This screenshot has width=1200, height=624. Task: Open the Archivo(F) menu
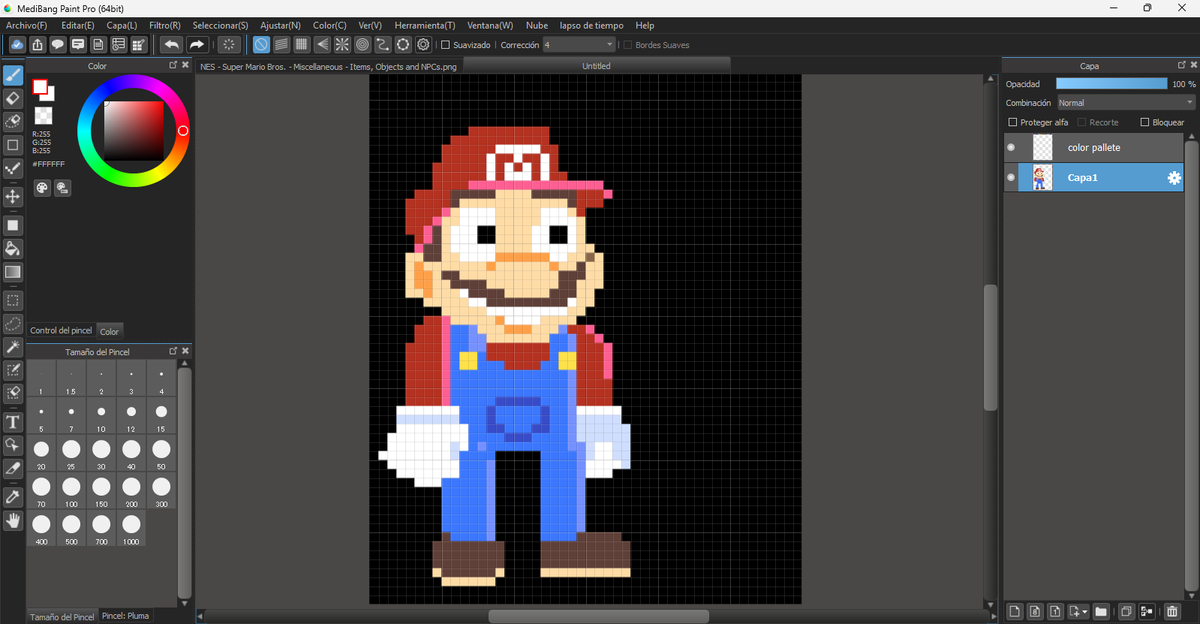[x=26, y=25]
